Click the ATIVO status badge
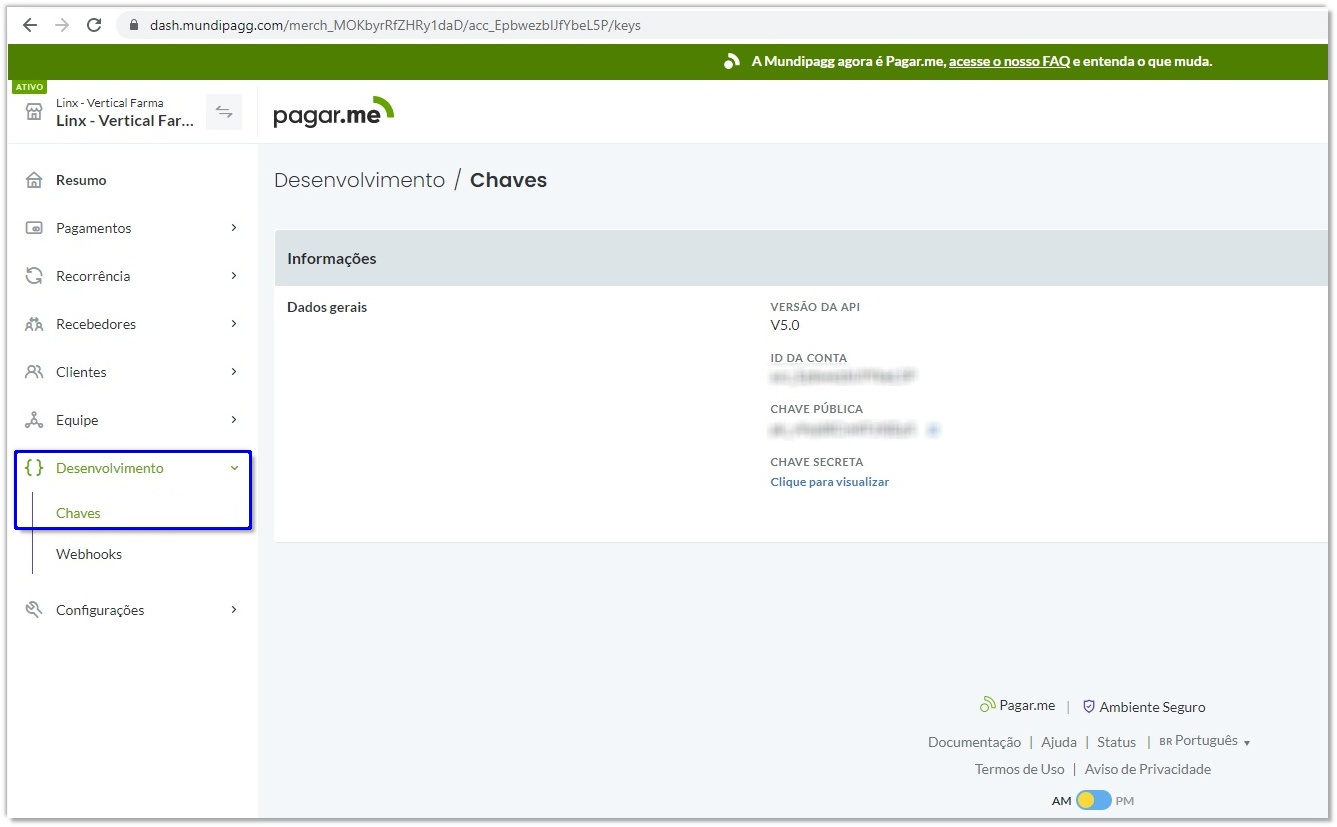Screen dimensions: 1337x827 tap(29, 87)
